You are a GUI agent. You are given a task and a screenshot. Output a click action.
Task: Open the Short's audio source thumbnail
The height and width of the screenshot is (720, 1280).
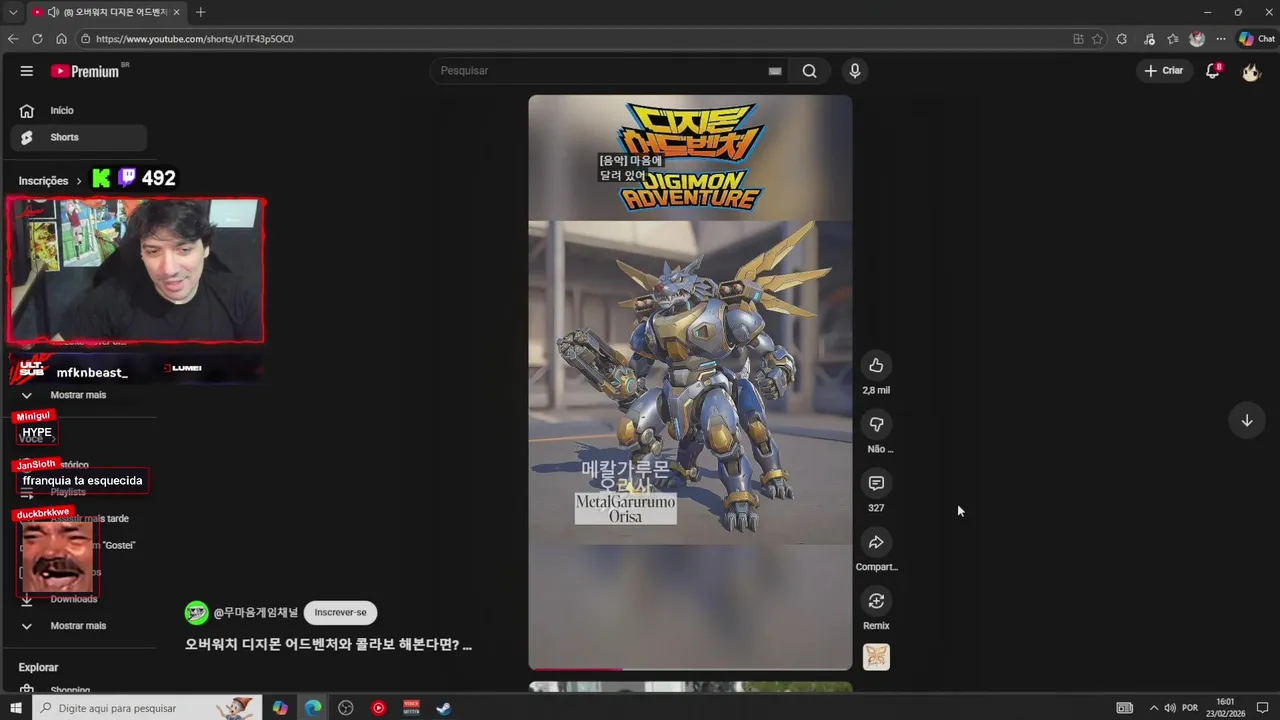[876, 657]
